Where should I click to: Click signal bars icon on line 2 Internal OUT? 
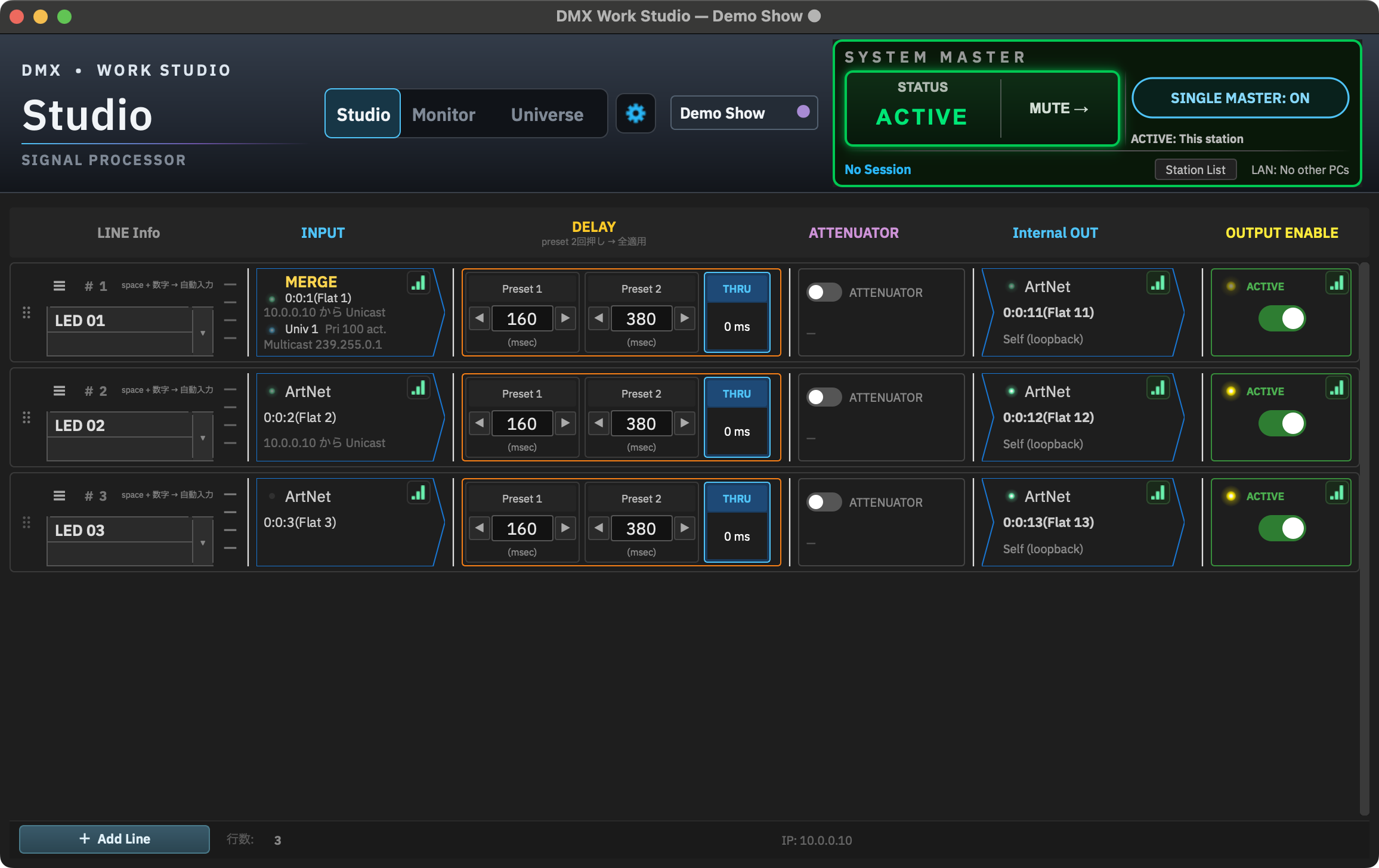[1158, 388]
